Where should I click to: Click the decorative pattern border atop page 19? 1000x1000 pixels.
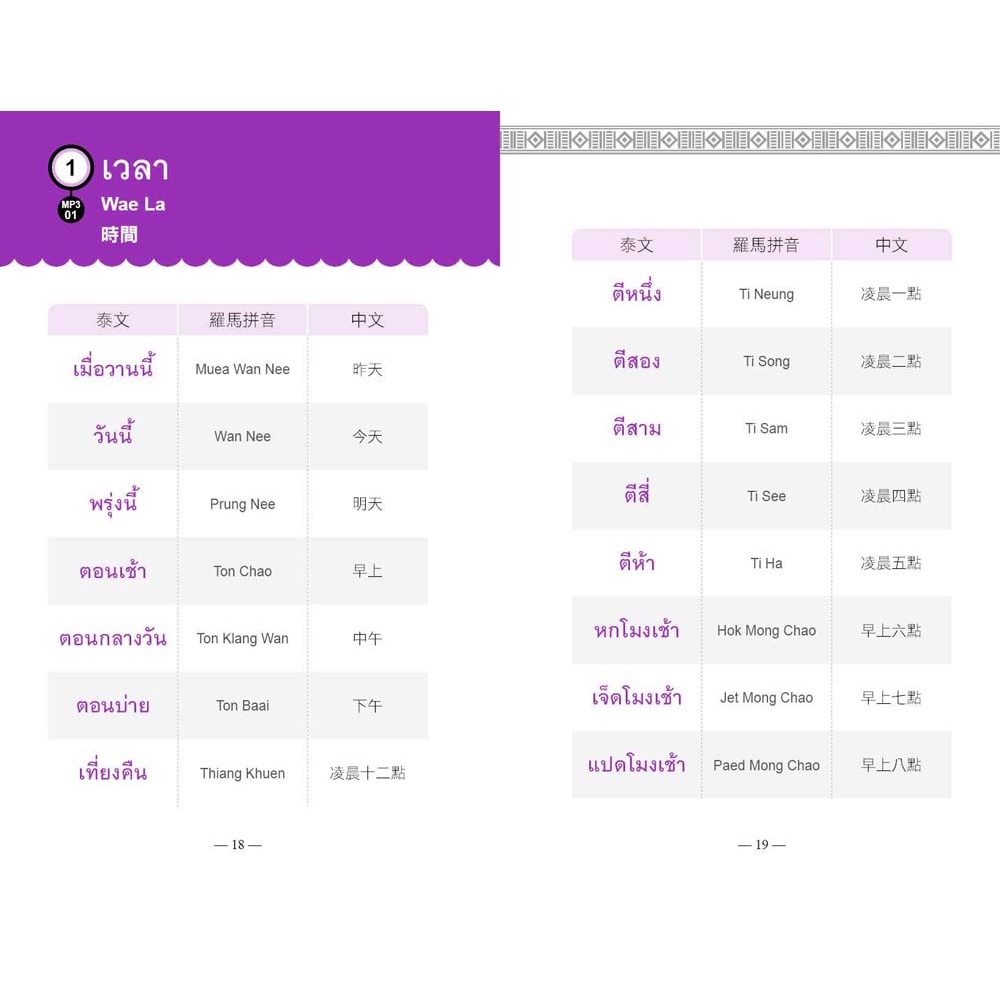click(x=750, y=139)
